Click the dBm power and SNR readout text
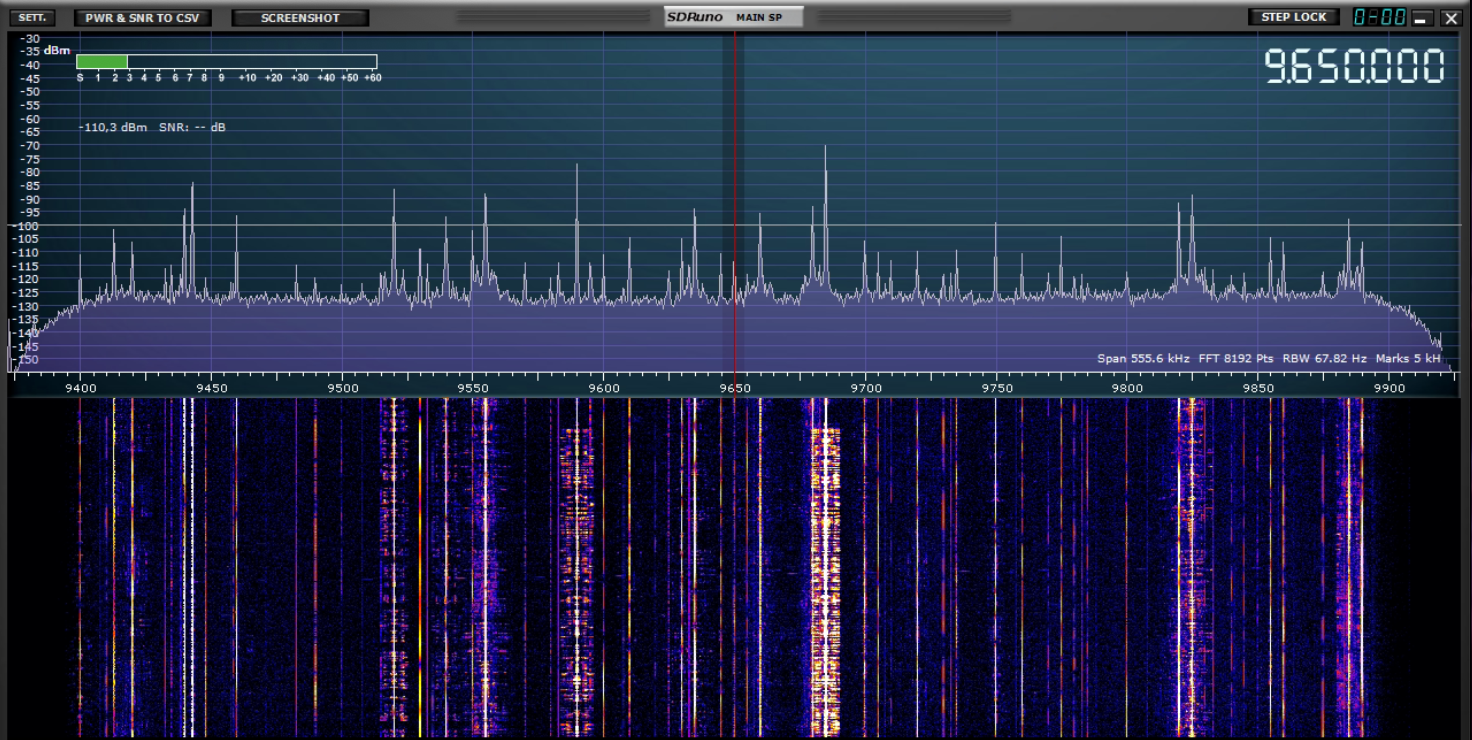The height and width of the screenshot is (740, 1472). pos(152,127)
